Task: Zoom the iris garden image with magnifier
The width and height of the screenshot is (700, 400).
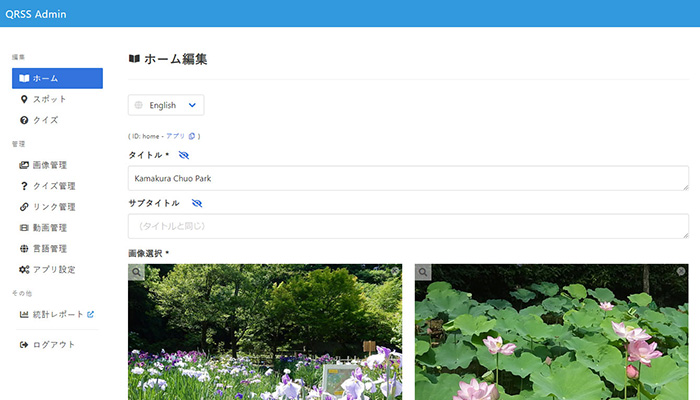Action: (x=137, y=272)
